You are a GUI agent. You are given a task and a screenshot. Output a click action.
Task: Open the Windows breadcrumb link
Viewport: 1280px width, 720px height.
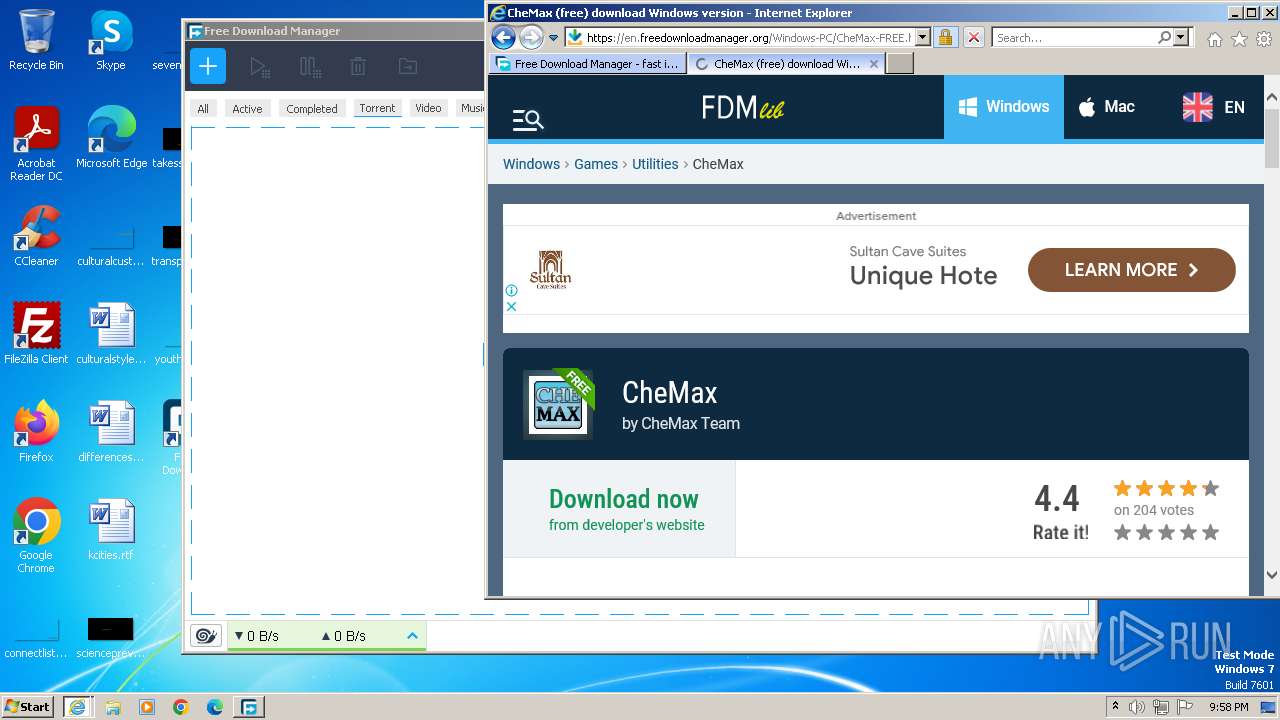click(531, 164)
